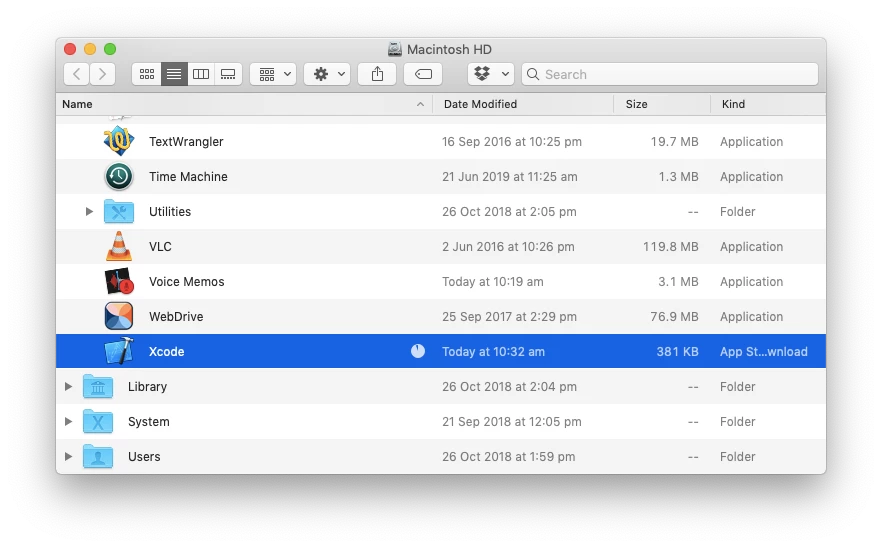This screenshot has width=882, height=548.
Task: Click the '76.9 MB' size value
Action: pos(674,317)
